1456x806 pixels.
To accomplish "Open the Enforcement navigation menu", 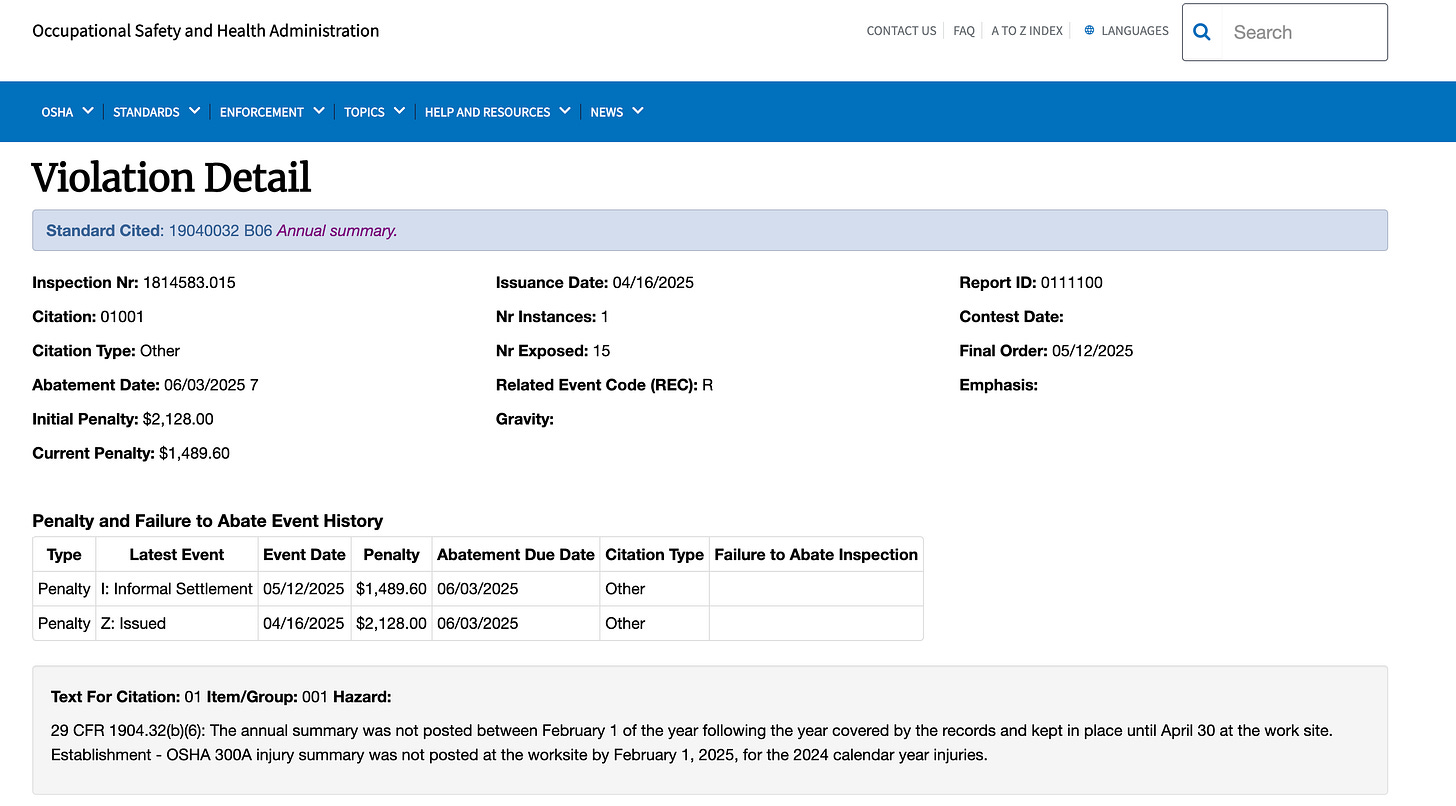I will point(262,112).
